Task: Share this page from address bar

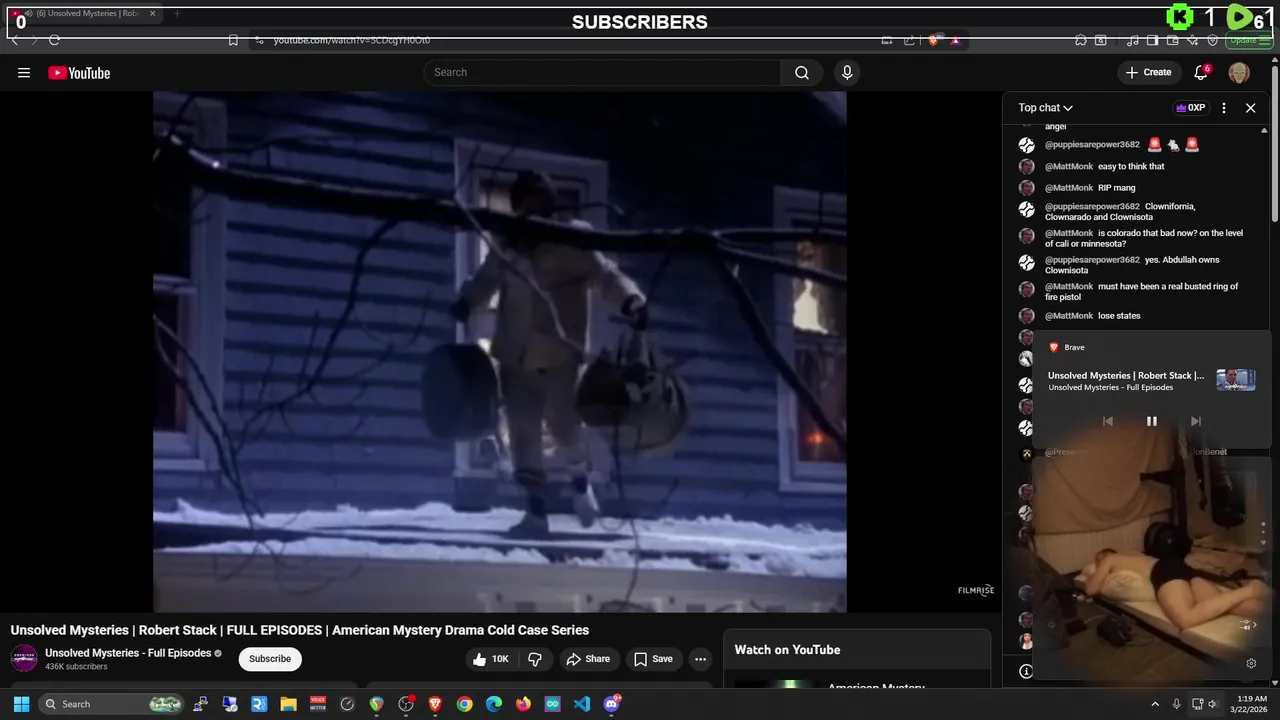Action: tap(909, 40)
